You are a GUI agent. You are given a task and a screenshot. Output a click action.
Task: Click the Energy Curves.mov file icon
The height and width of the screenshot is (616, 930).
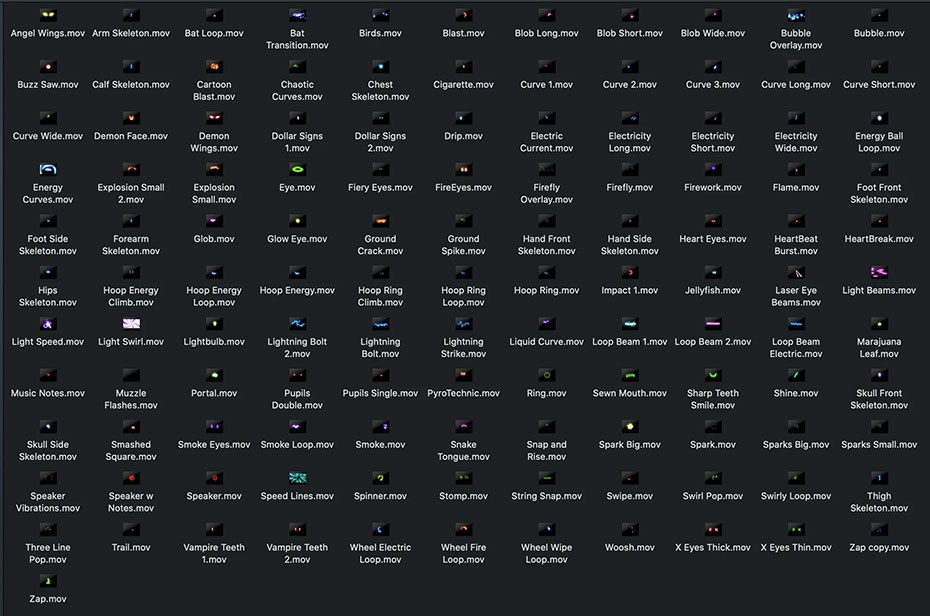48,170
